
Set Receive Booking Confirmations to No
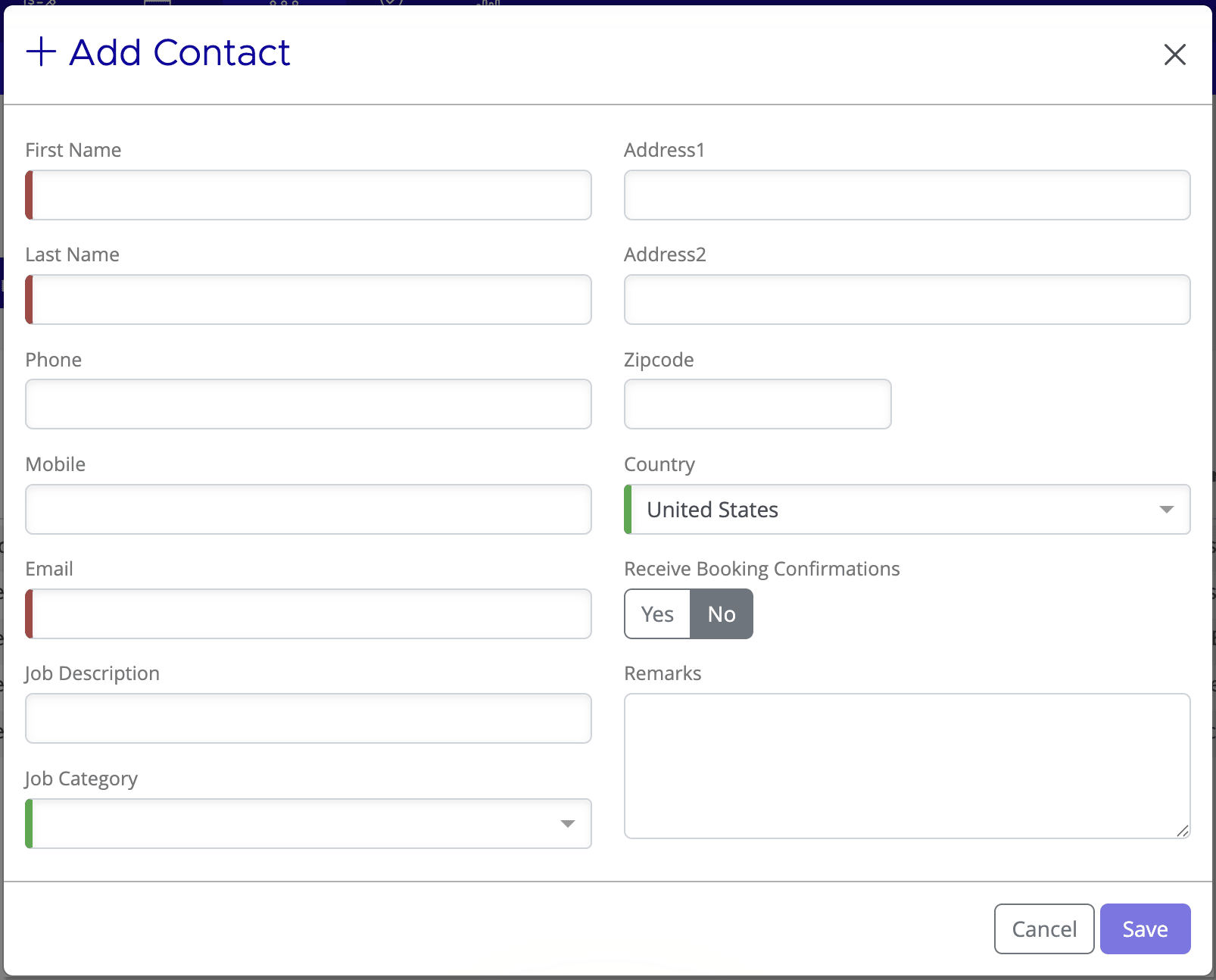click(x=721, y=613)
